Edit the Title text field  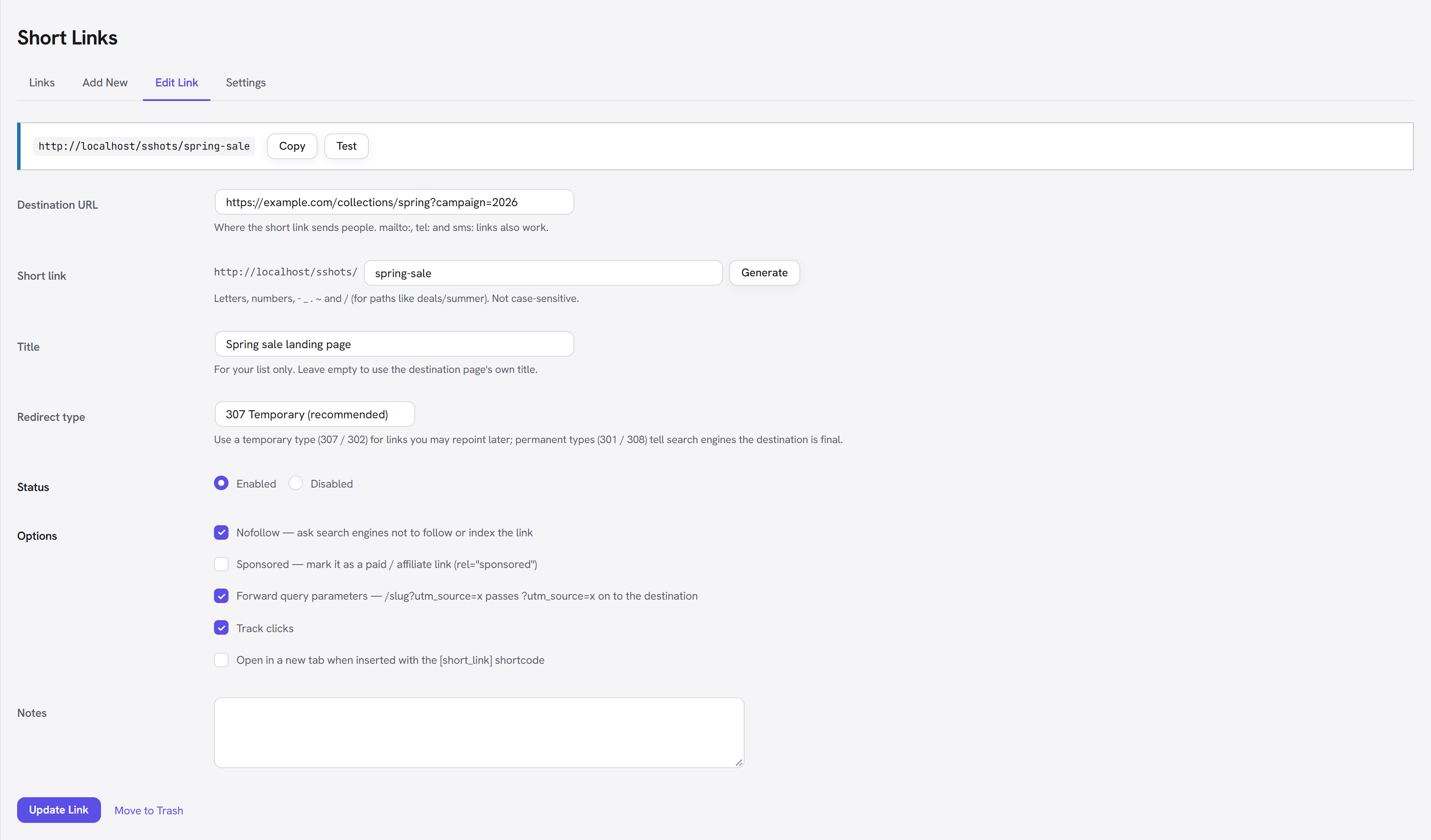(394, 344)
